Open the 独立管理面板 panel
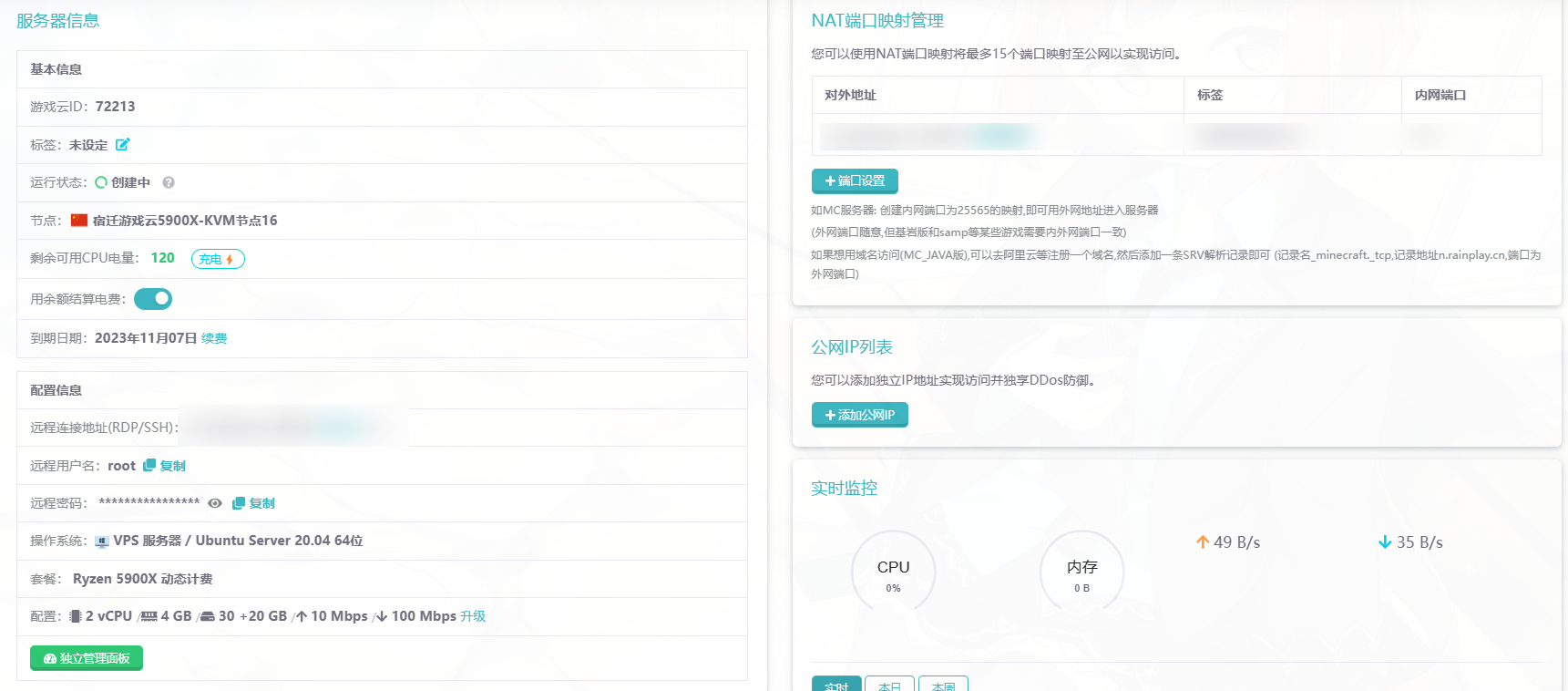 pos(87,658)
